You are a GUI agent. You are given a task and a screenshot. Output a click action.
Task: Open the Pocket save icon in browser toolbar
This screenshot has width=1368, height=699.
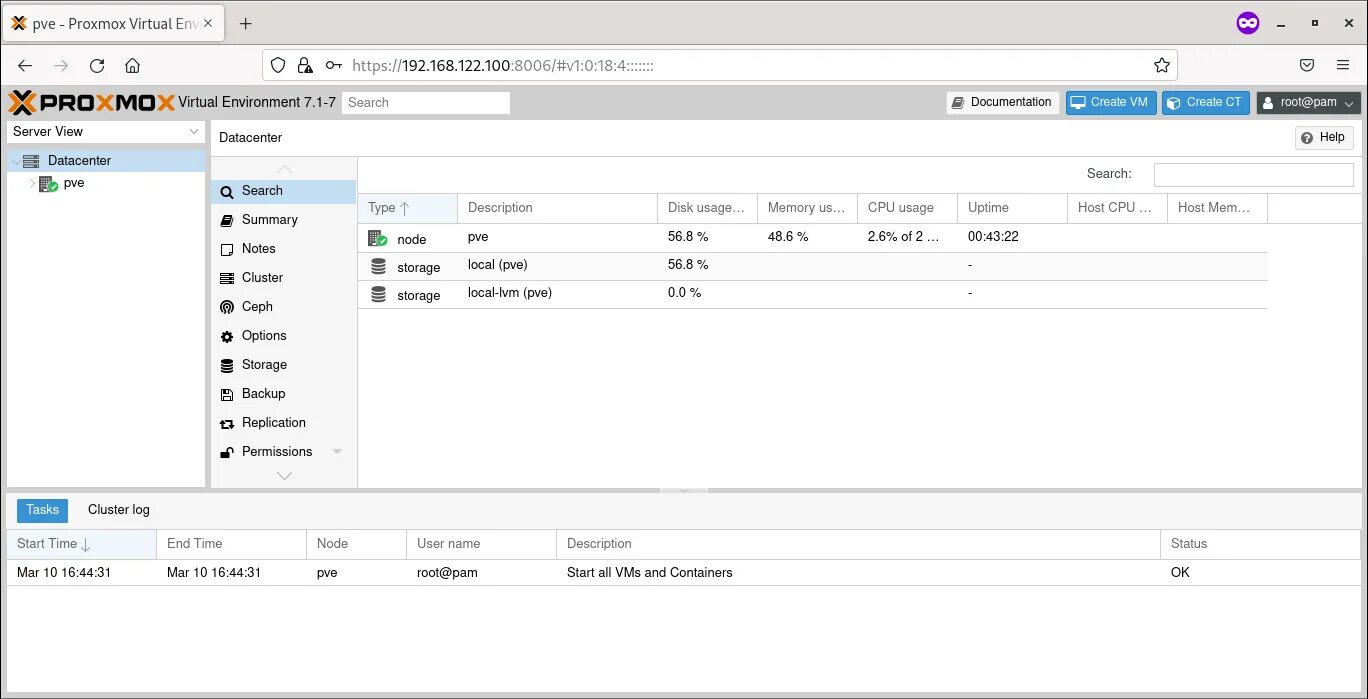pos(1306,65)
